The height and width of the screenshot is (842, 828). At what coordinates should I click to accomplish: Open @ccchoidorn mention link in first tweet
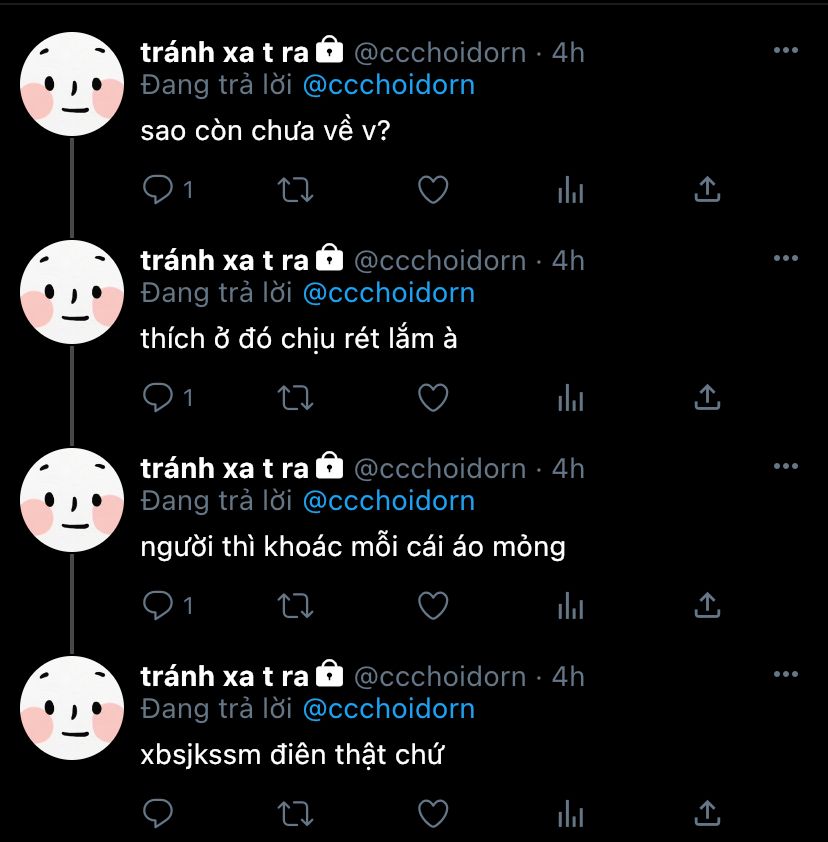(389, 85)
